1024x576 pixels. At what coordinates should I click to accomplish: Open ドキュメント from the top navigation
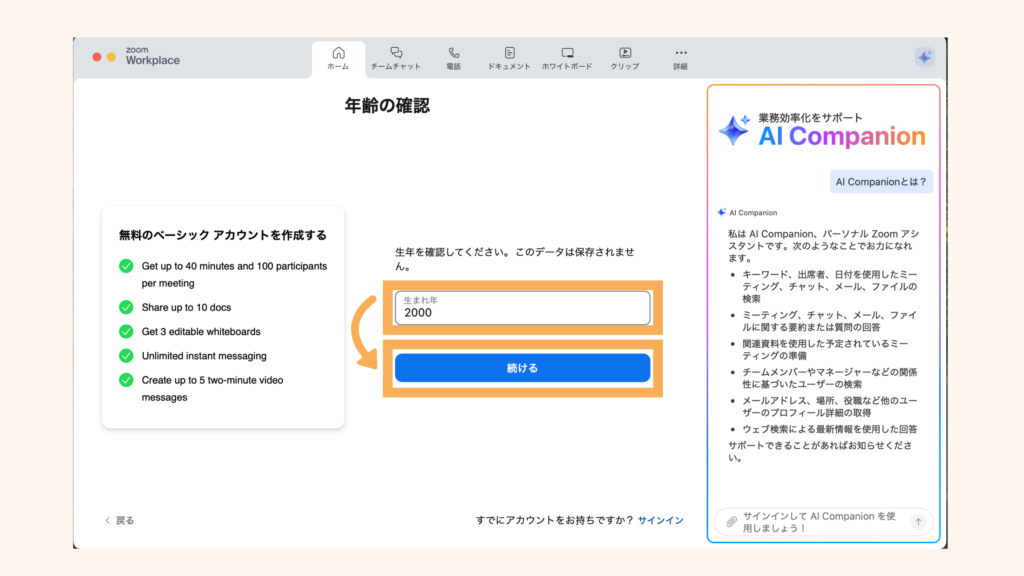pos(510,55)
